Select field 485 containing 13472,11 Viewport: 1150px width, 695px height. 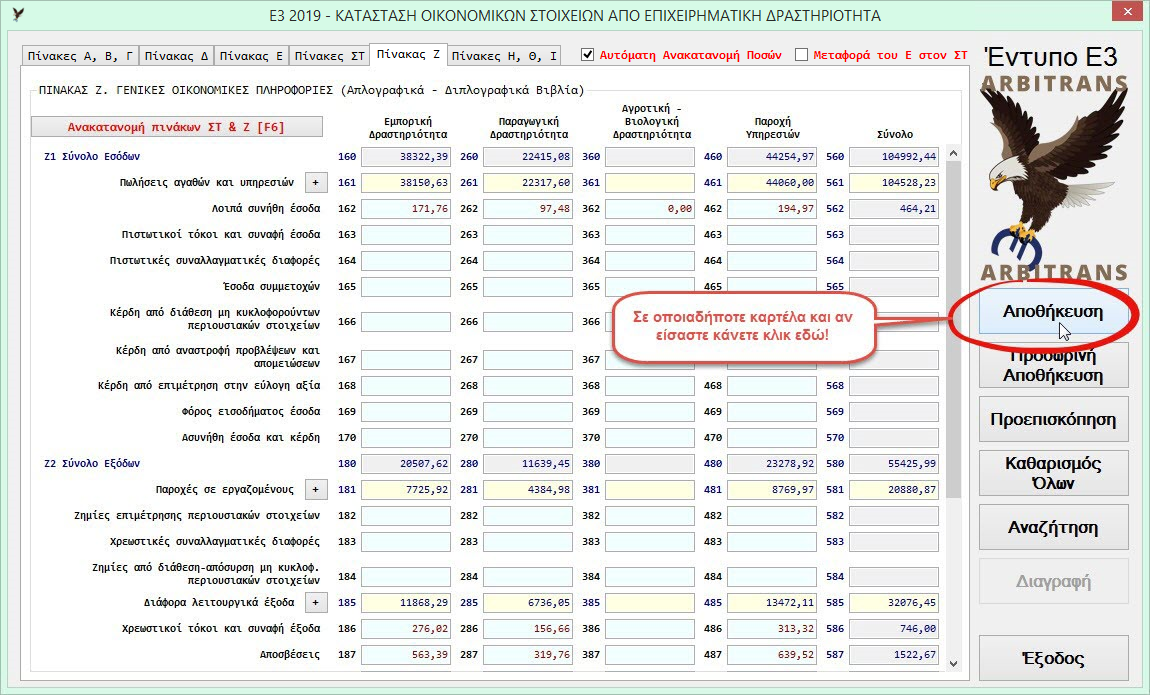pyautogui.click(x=772, y=603)
